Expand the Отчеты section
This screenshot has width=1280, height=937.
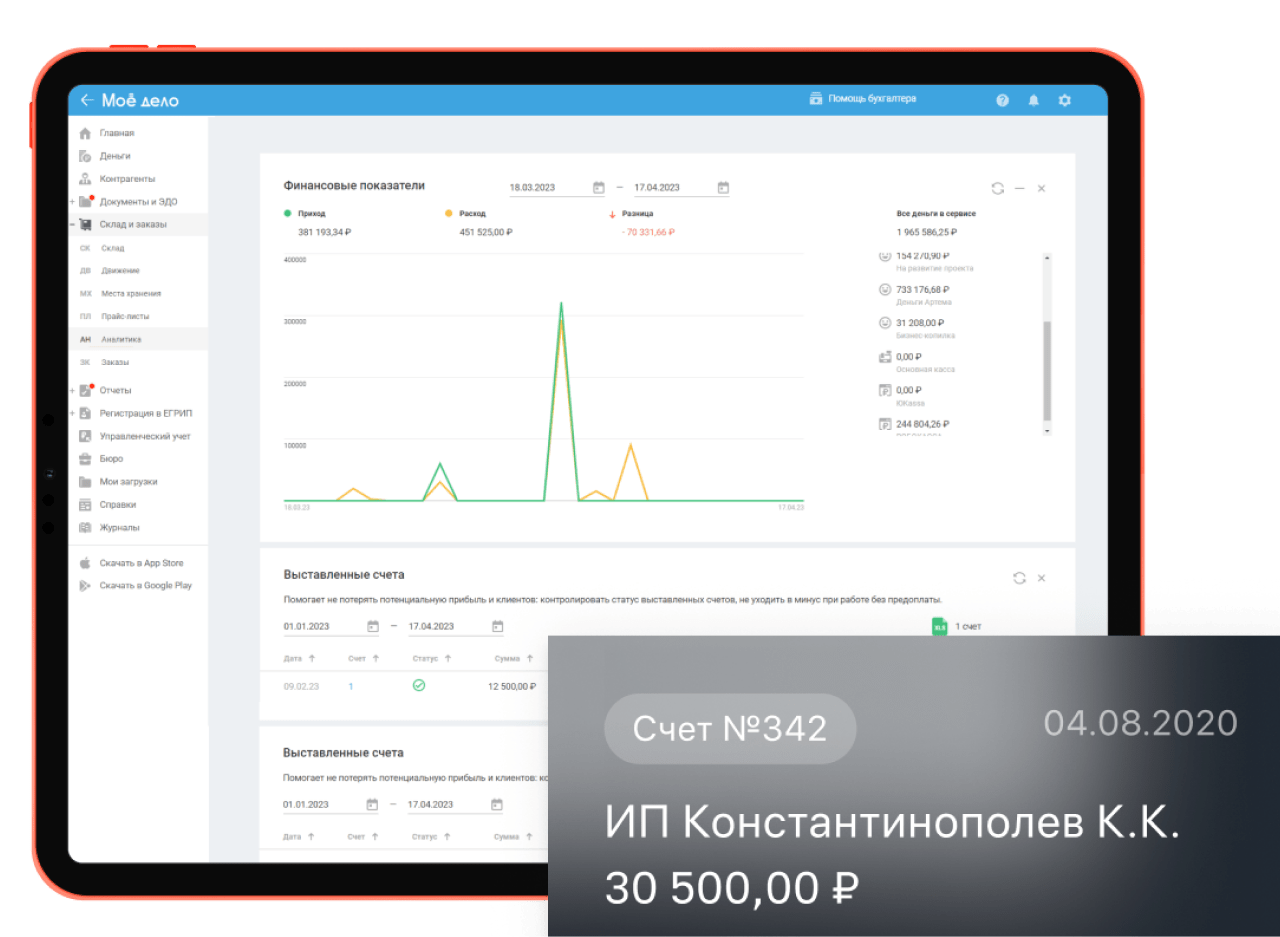(72, 390)
